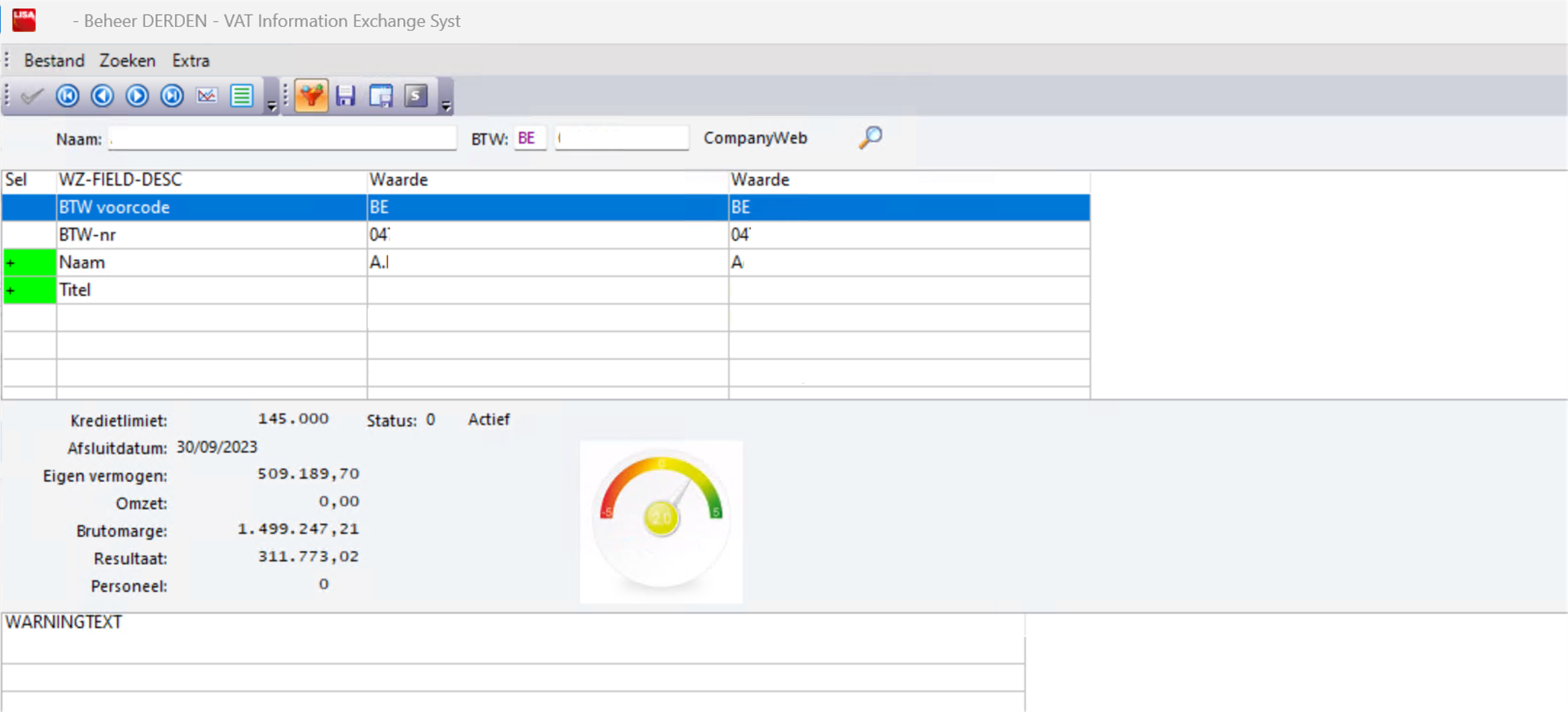Toggle the green selection cell for Titel
This screenshot has height=712, width=1568.
(x=29, y=290)
